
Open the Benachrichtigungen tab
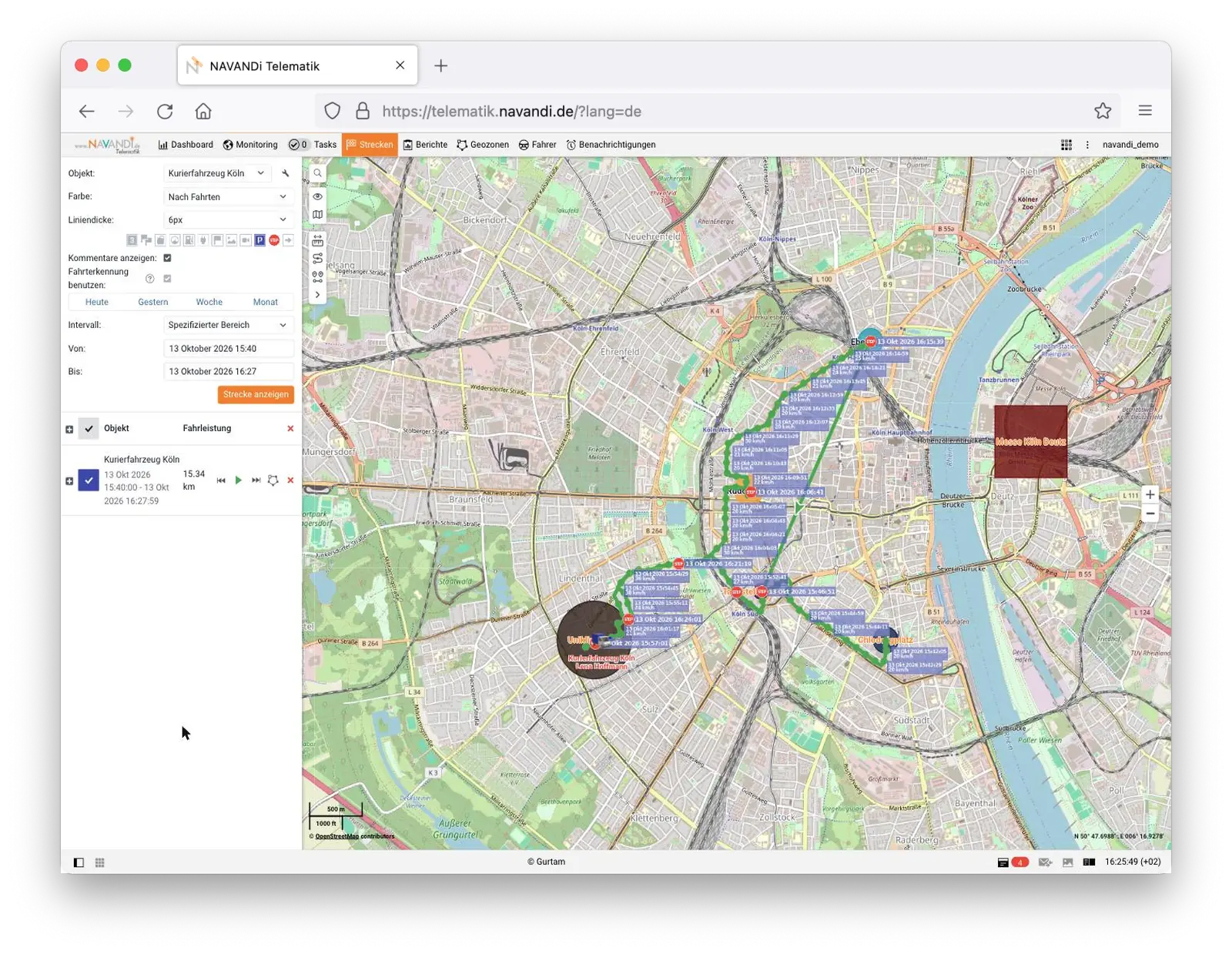pyautogui.click(x=611, y=145)
